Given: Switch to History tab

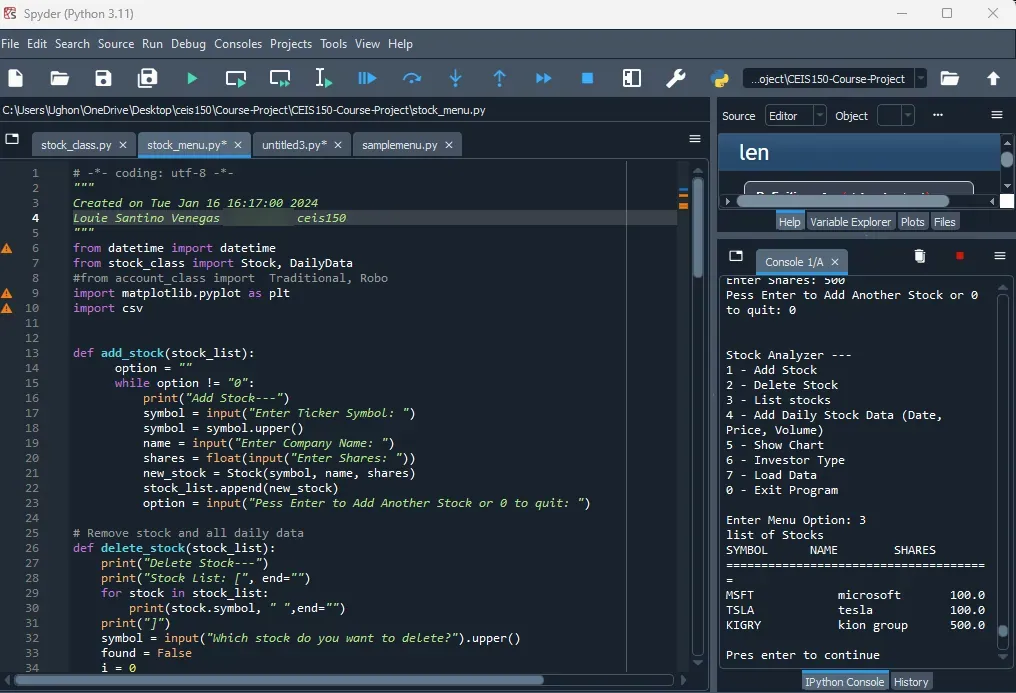Looking at the screenshot, I should click(910, 682).
